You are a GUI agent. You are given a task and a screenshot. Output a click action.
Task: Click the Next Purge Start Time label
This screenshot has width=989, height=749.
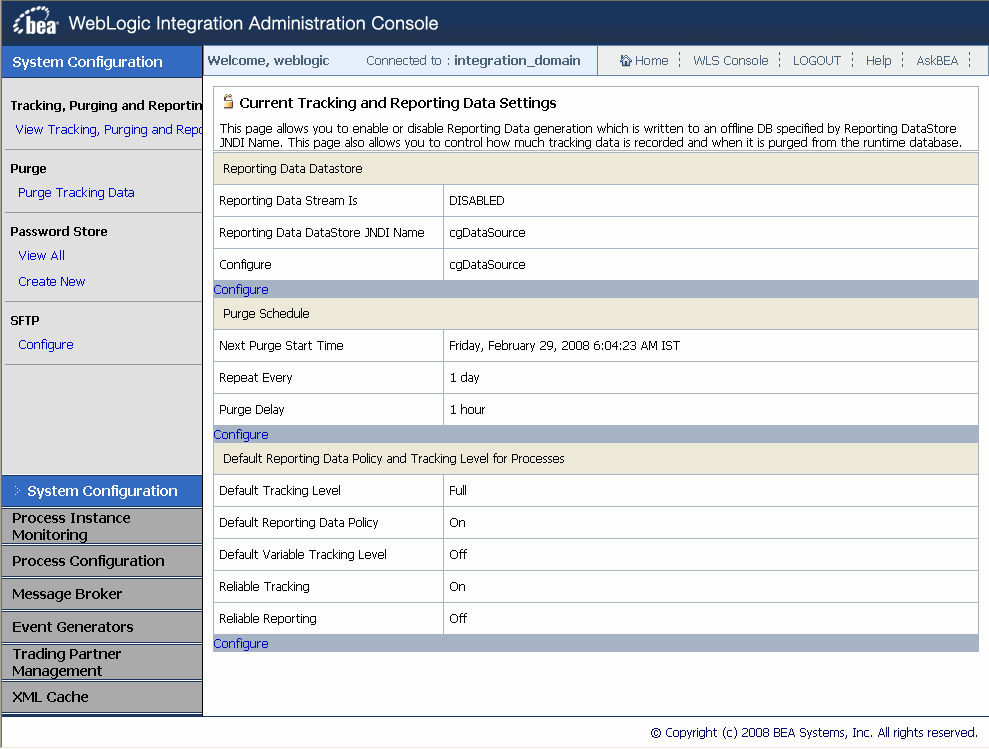(x=281, y=346)
